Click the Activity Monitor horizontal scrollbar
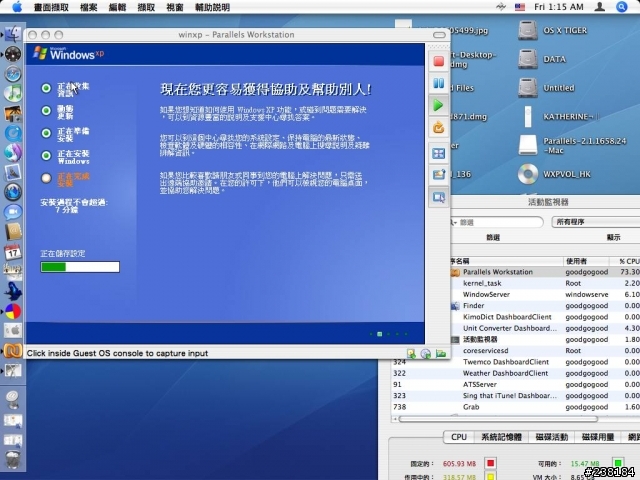This screenshot has height=480, width=640. [498, 419]
